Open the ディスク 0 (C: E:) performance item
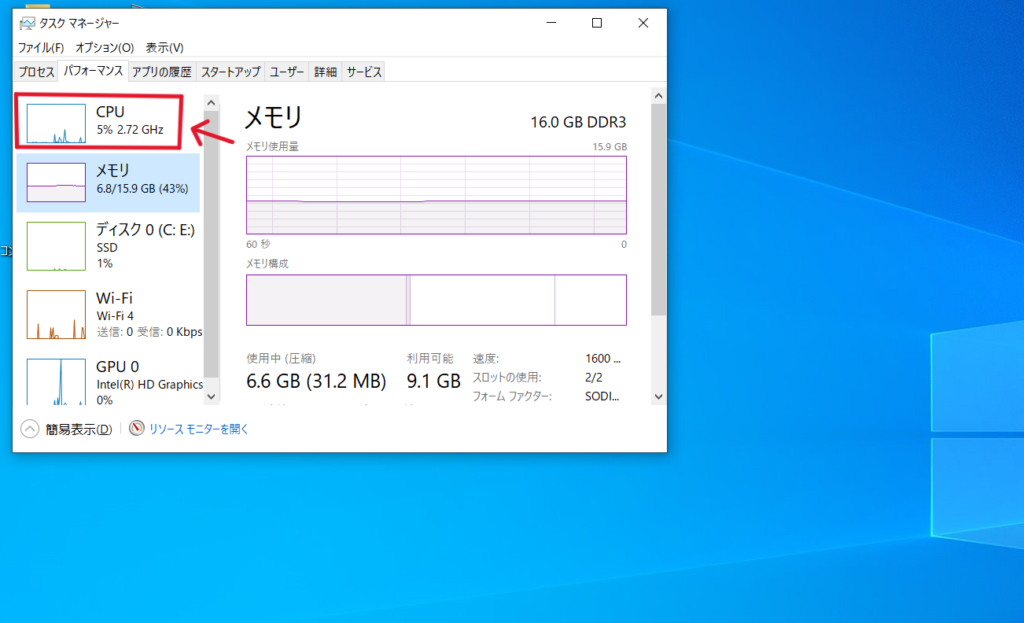 pos(108,245)
